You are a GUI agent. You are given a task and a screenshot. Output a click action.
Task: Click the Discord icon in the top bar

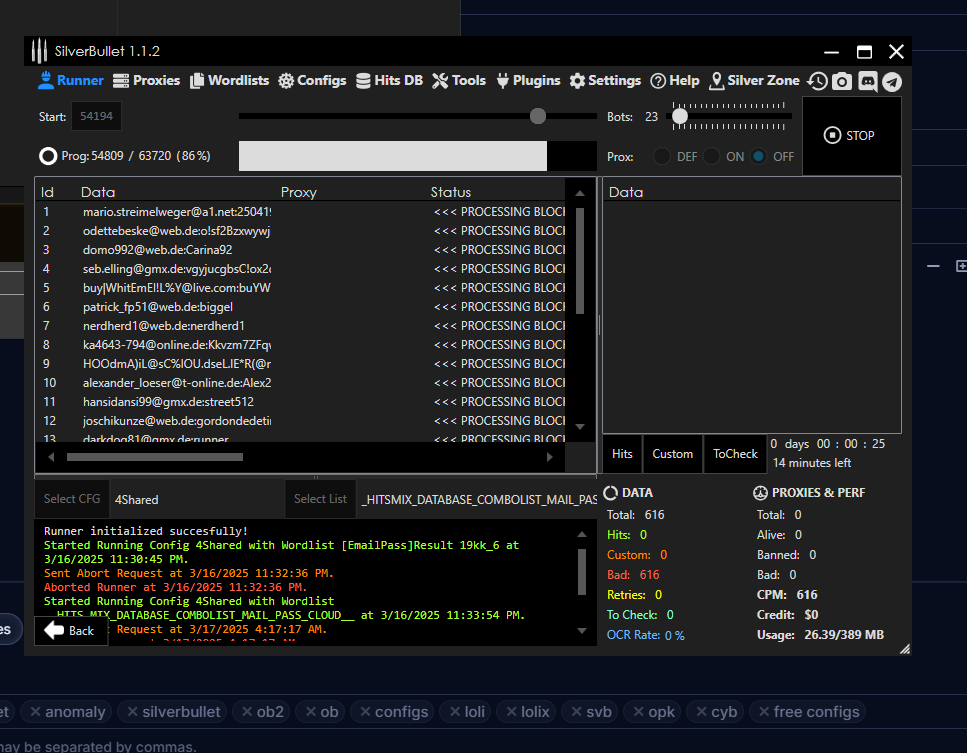point(867,82)
